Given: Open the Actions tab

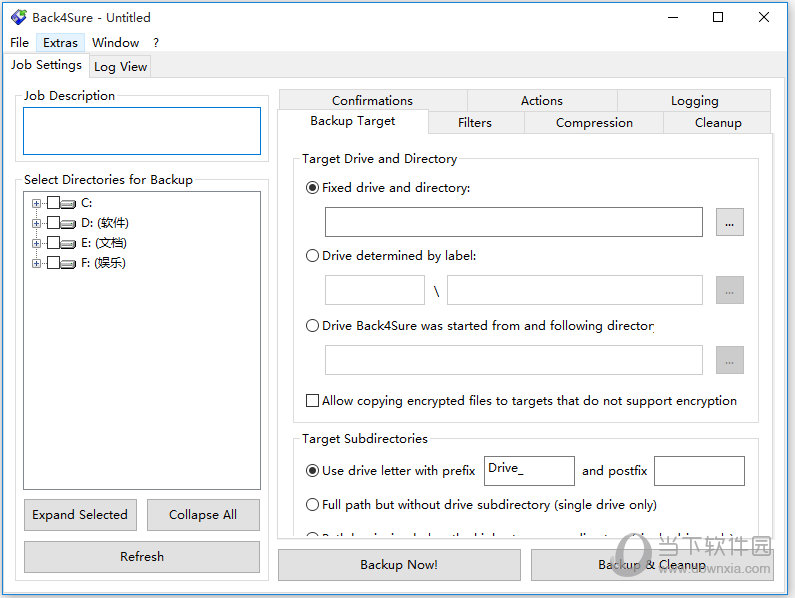Looking at the screenshot, I should pyautogui.click(x=541, y=100).
